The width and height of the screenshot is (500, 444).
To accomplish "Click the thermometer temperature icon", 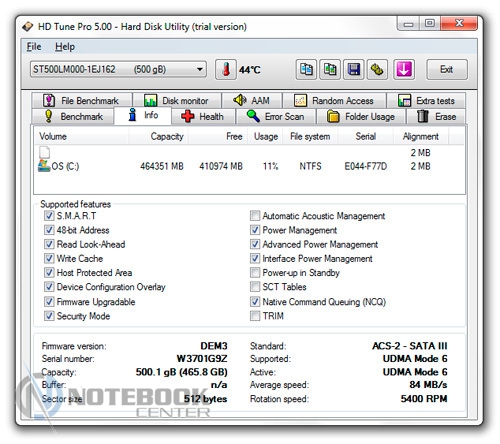I will pos(226,69).
